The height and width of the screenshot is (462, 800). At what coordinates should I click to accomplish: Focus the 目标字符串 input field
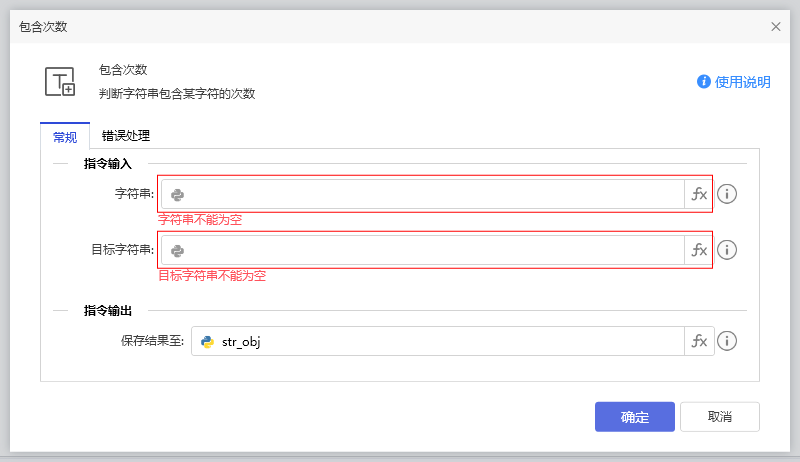pos(430,250)
